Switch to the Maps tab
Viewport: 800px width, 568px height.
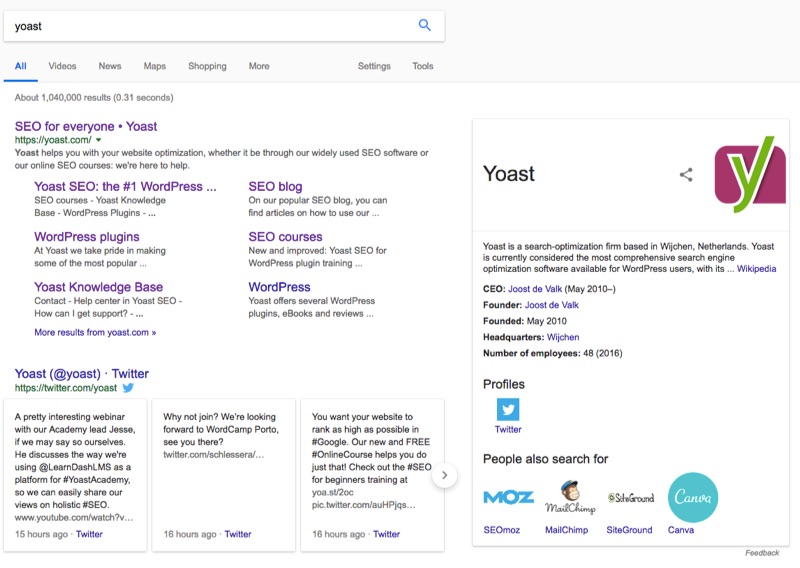click(x=155, y=66)
